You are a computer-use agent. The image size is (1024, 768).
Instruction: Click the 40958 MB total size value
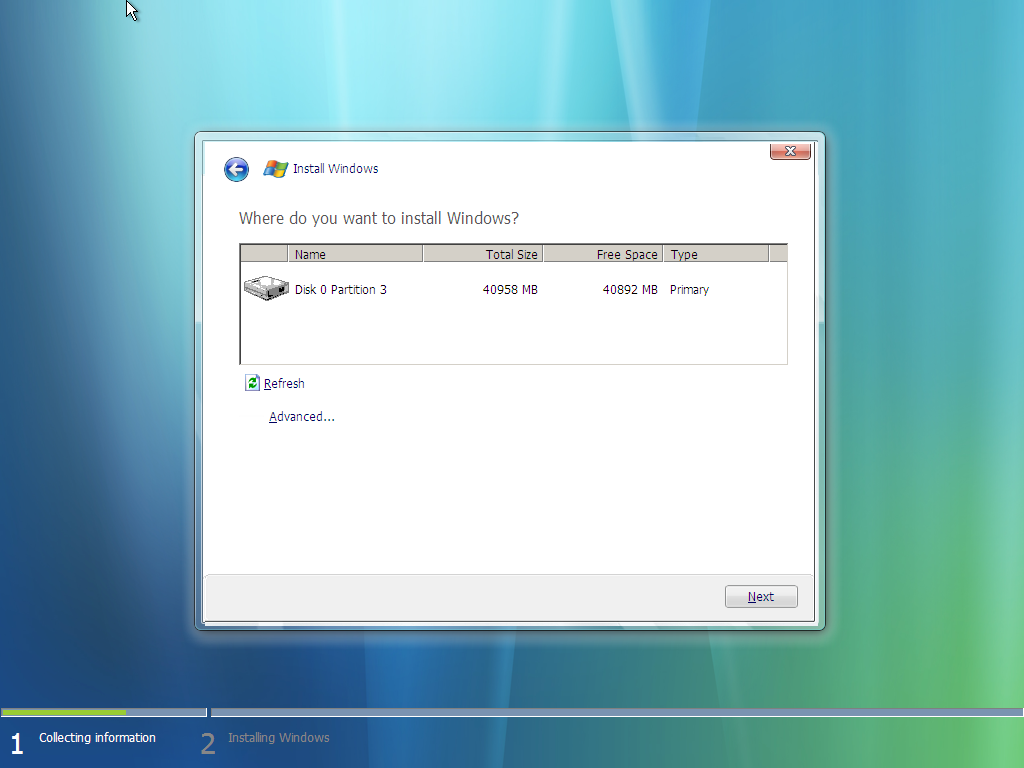click(510, 289)
